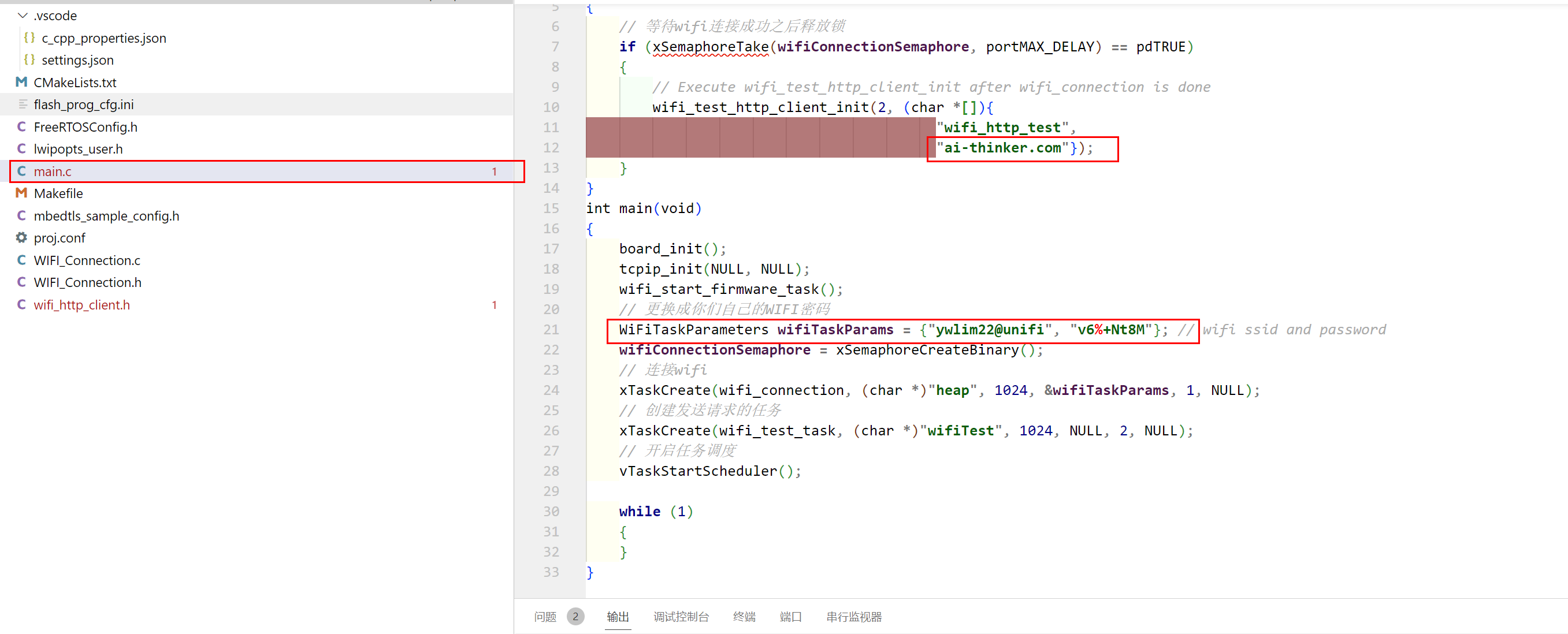Click the ini file icon beside flash_prog_cfg.ini
Viewport: 1568px width, 634px height.
tap(23, 104)
